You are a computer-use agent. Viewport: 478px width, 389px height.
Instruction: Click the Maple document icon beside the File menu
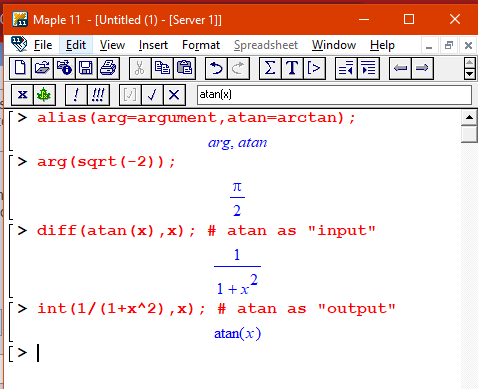pyautogui.click(x=19, y=44)
